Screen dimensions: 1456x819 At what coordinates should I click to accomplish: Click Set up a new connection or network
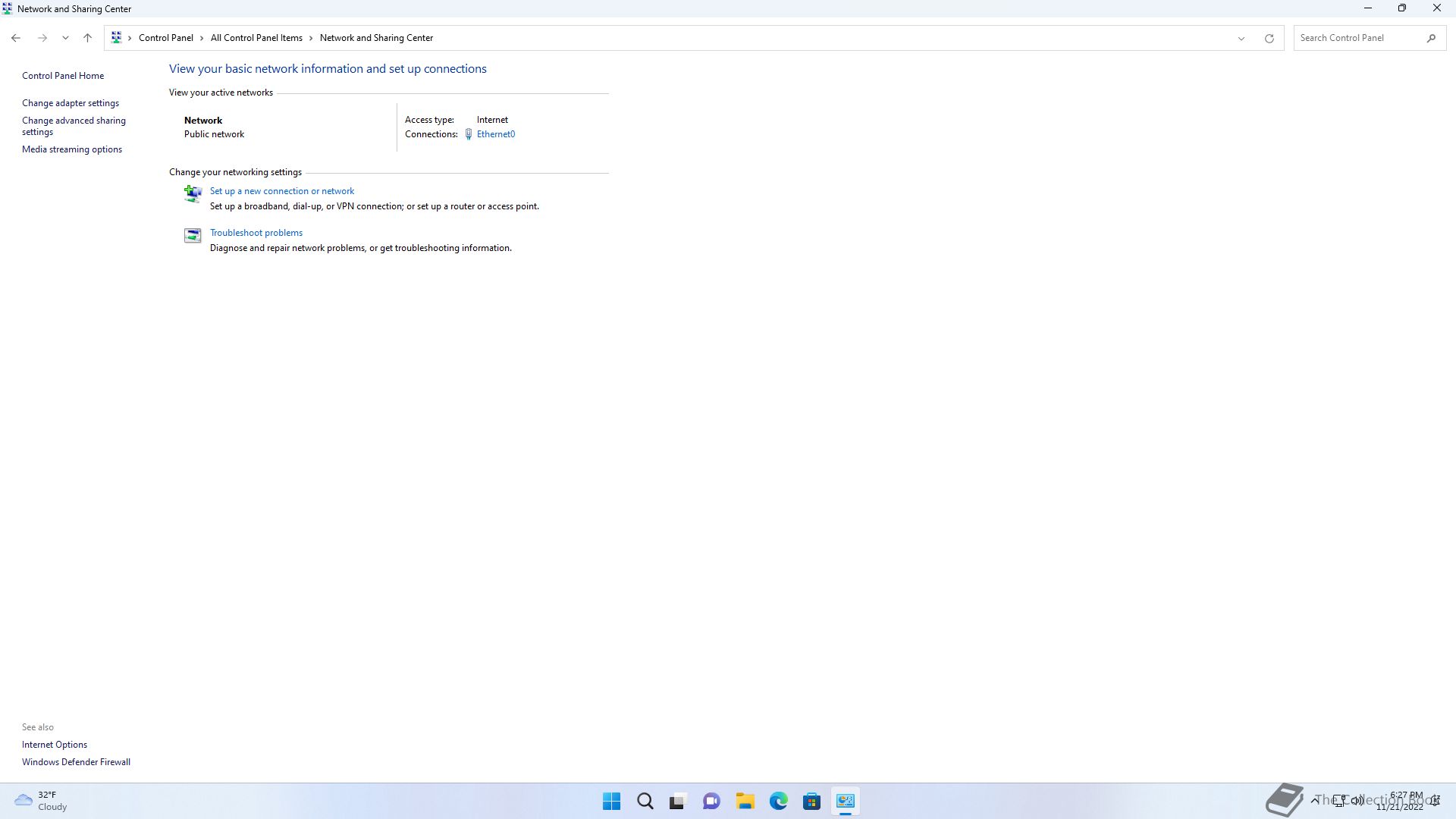point(281,190)
